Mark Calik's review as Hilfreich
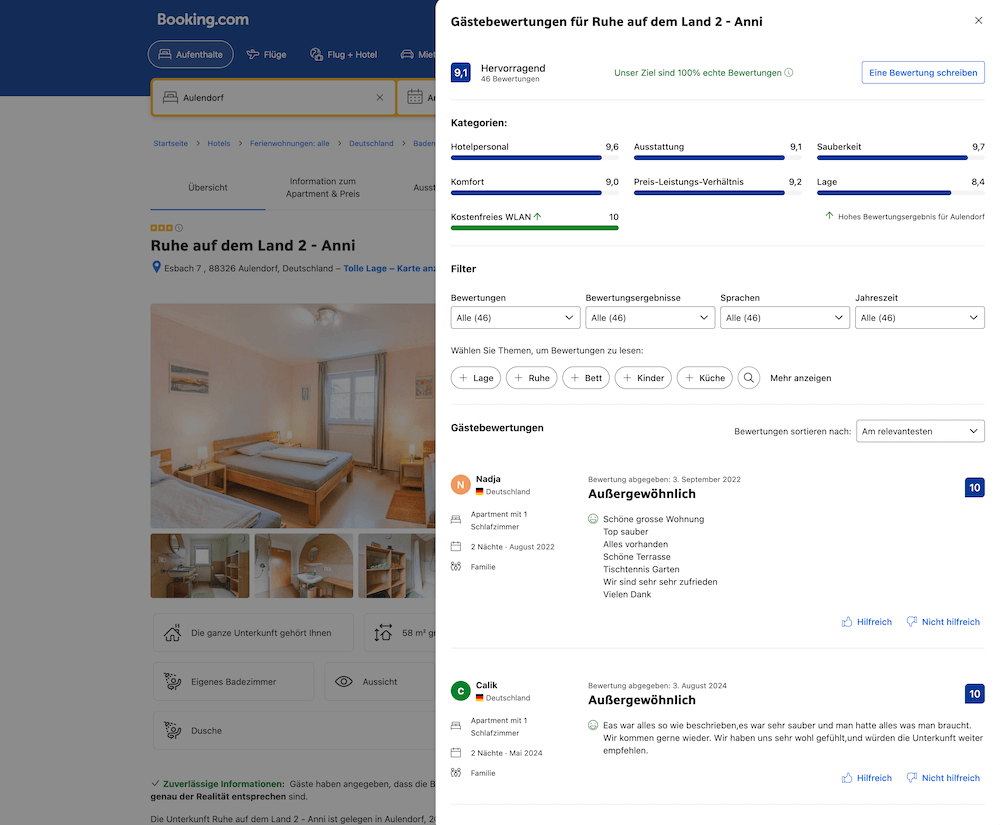1000x825 pixels. [866, 778]
